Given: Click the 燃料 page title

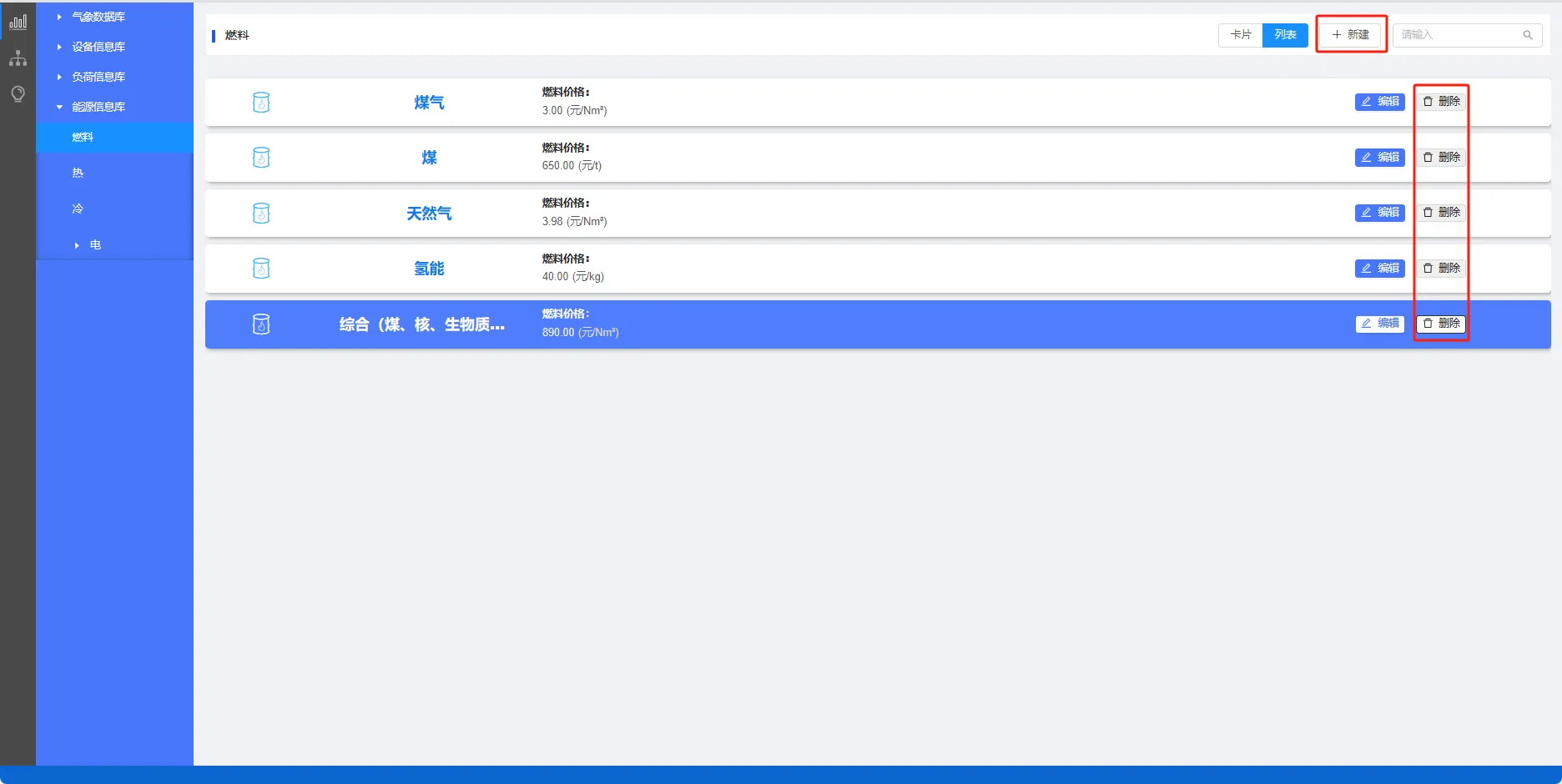Looking at the screenshot, I should [237, 35].
